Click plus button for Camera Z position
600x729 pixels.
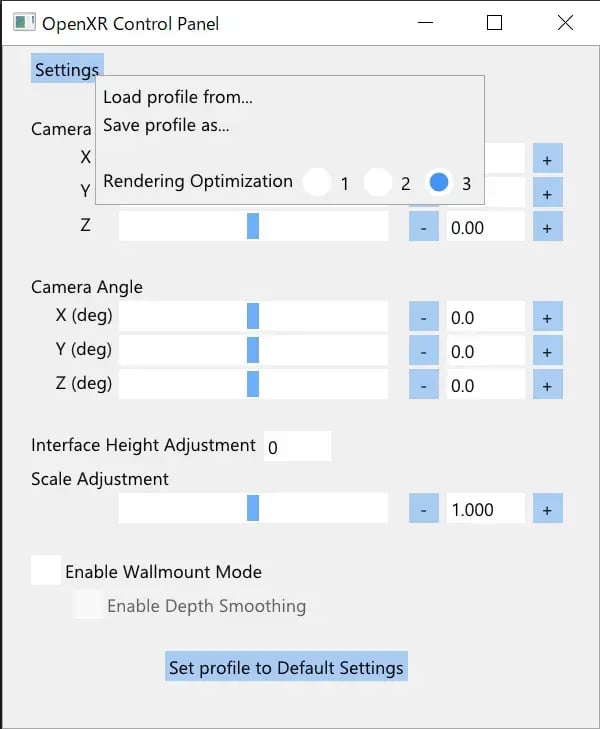547,227
